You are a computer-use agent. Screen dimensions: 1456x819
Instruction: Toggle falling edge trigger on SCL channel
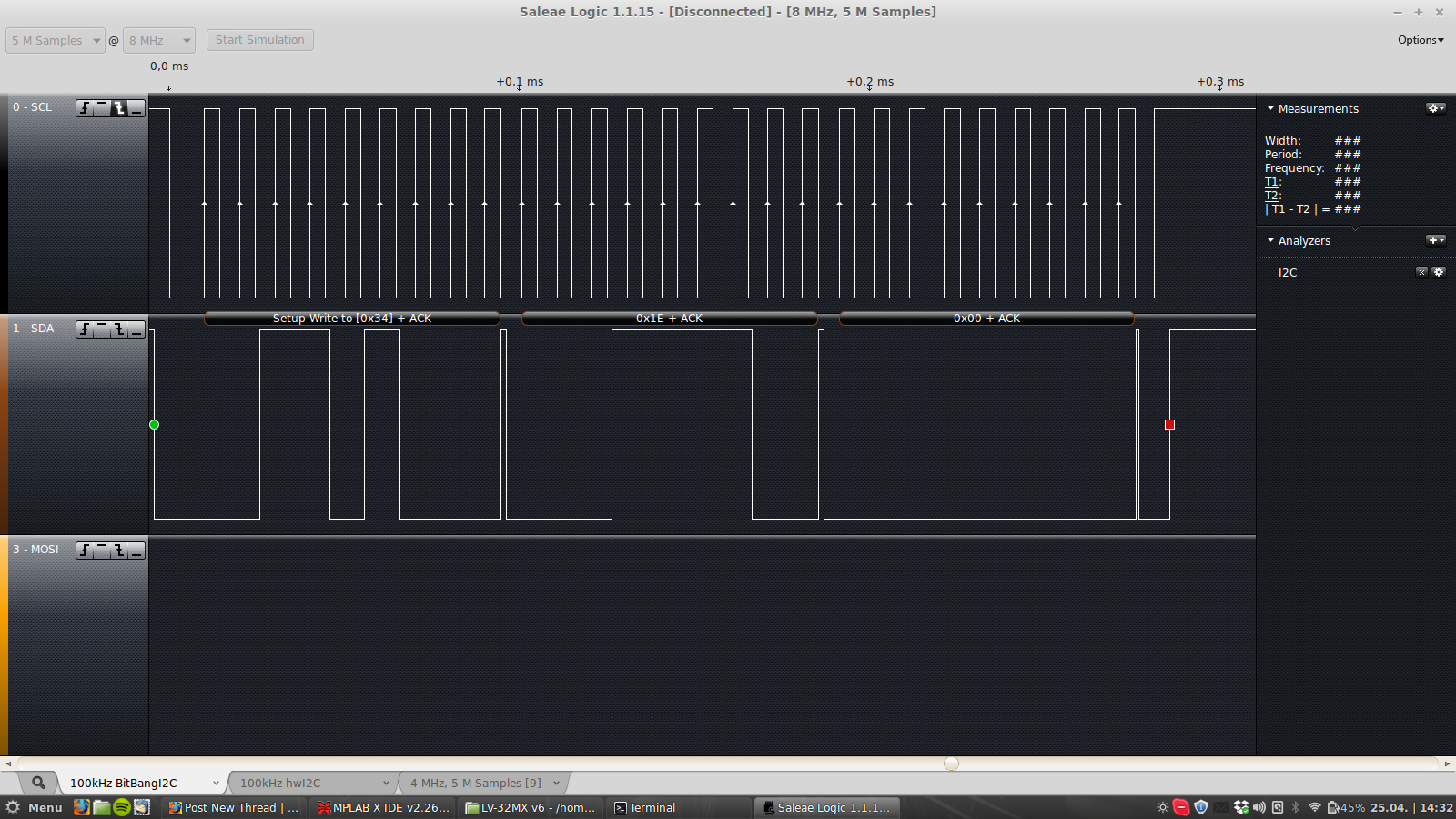coord(119,108)
